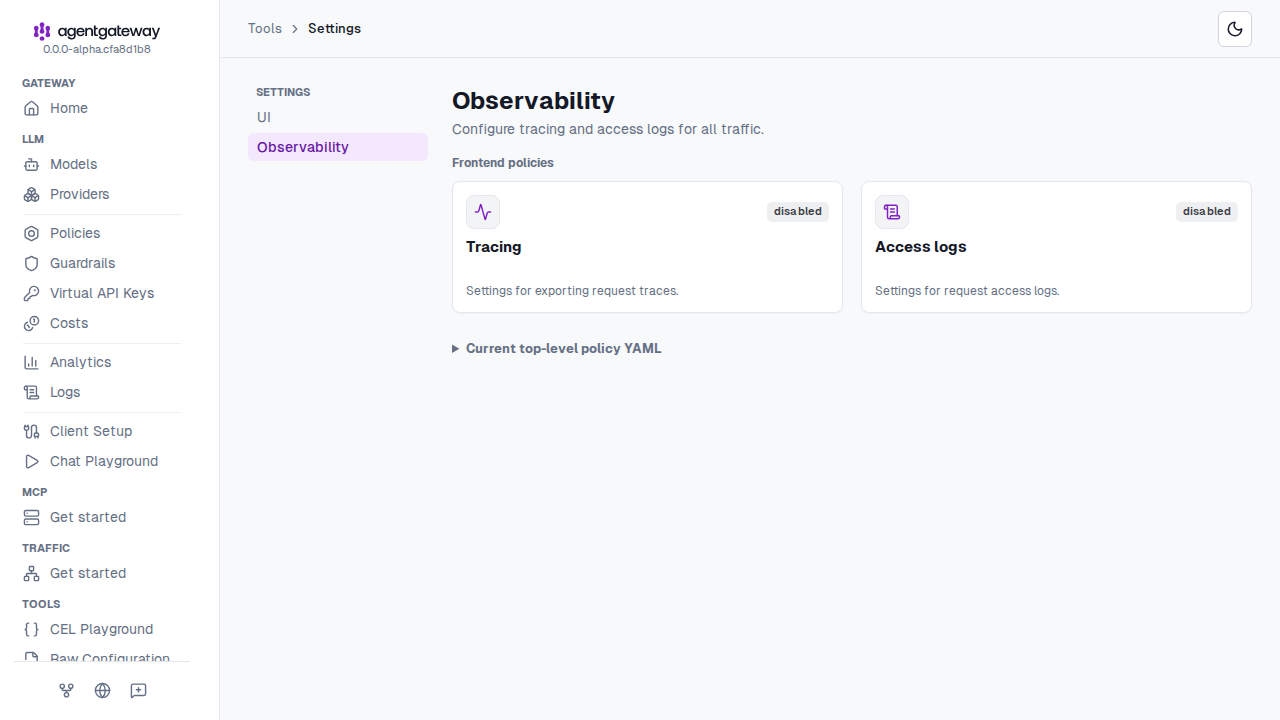Click the feedback message-plus icon
This screenshot has width=1280, height=720.
tap(139, 690)
